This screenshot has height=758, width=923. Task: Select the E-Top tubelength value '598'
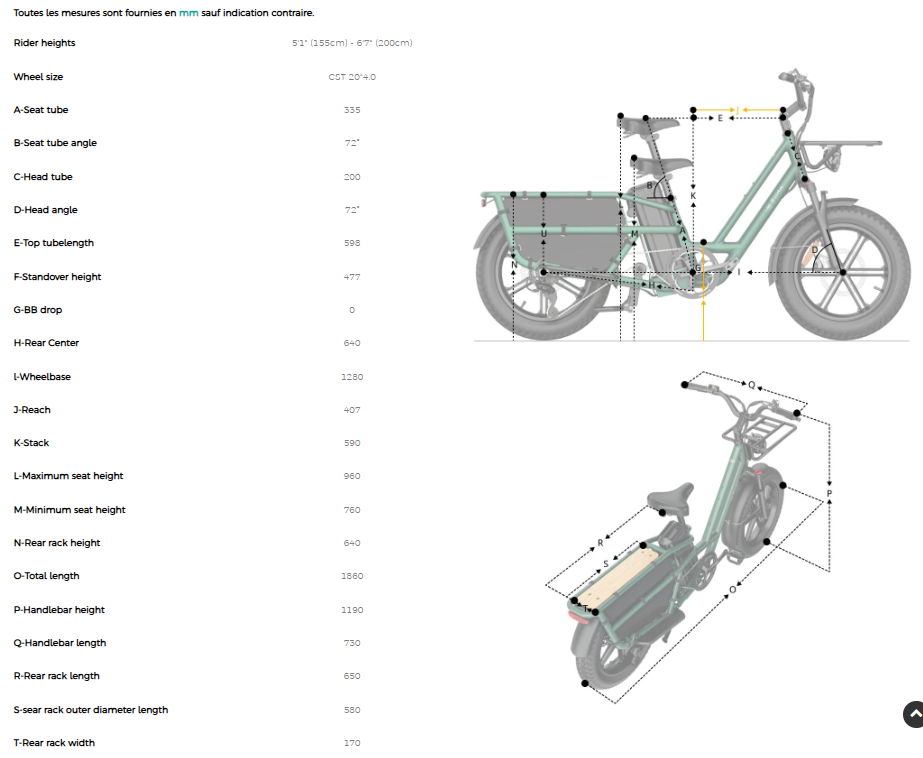pos(351,243)
